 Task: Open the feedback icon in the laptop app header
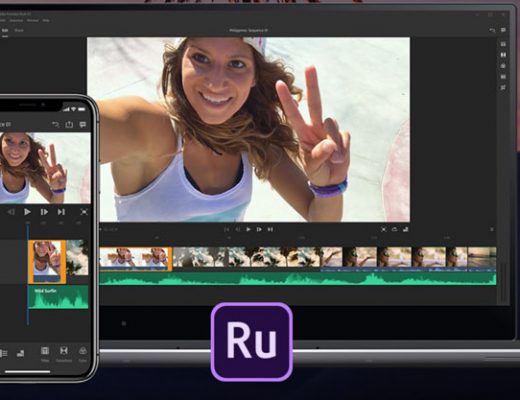[503, 30]
